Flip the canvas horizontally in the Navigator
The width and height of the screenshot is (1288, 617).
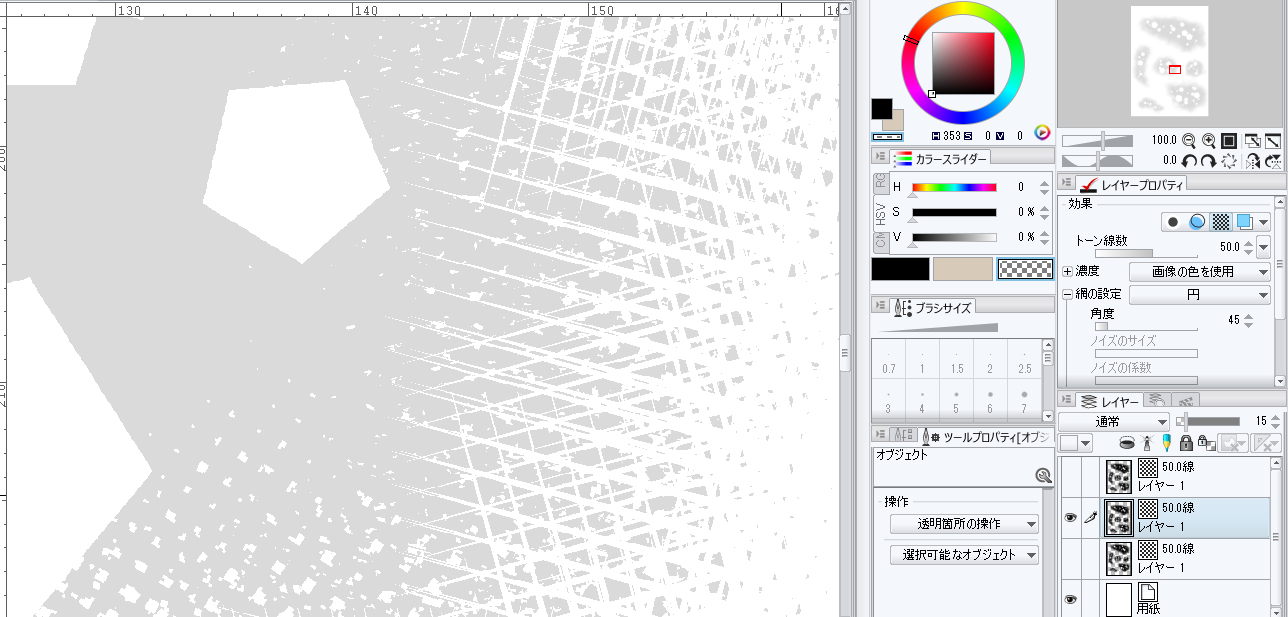tap(1253, 160)
